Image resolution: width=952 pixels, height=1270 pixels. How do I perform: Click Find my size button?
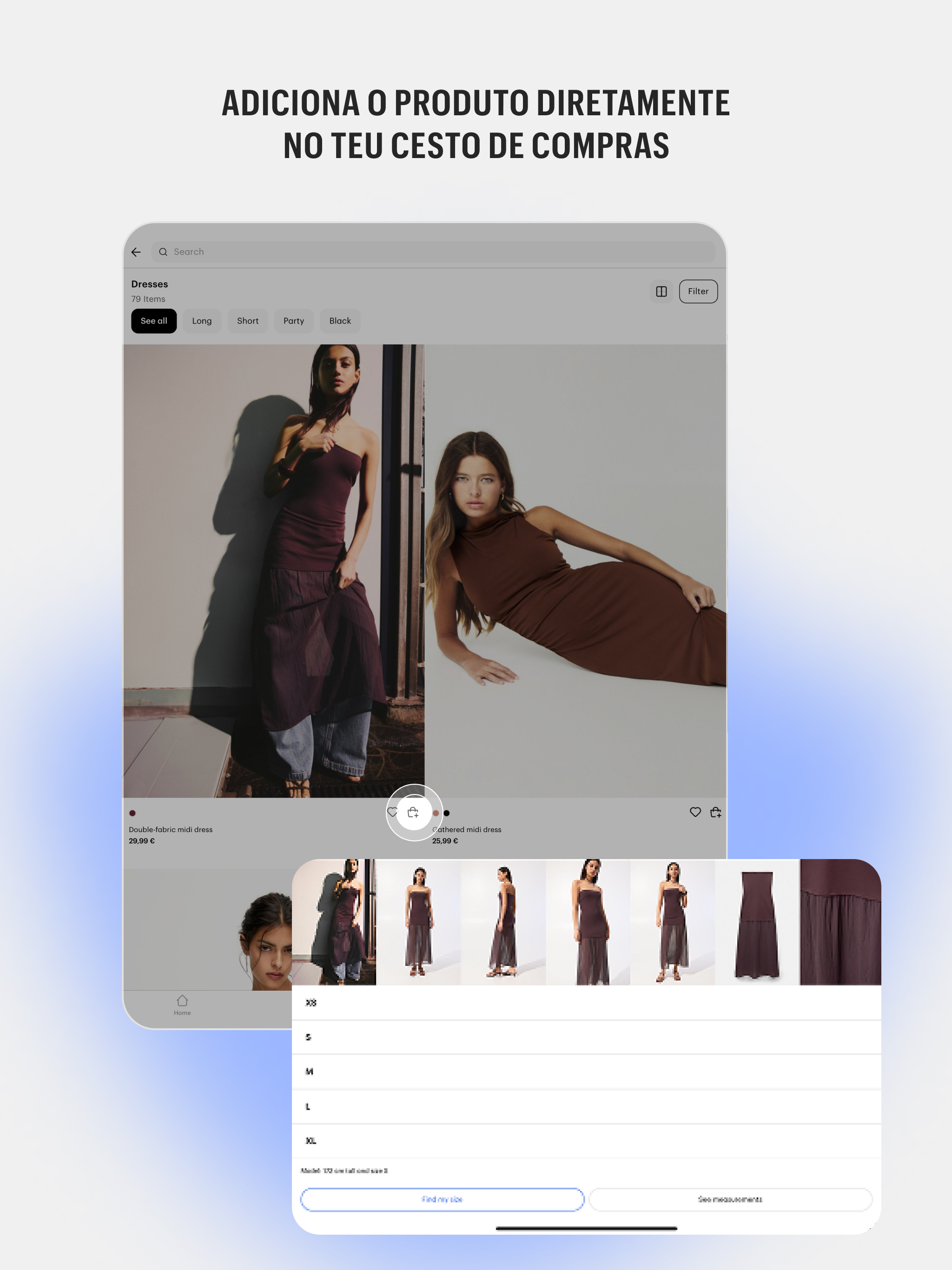(442, 1199)
